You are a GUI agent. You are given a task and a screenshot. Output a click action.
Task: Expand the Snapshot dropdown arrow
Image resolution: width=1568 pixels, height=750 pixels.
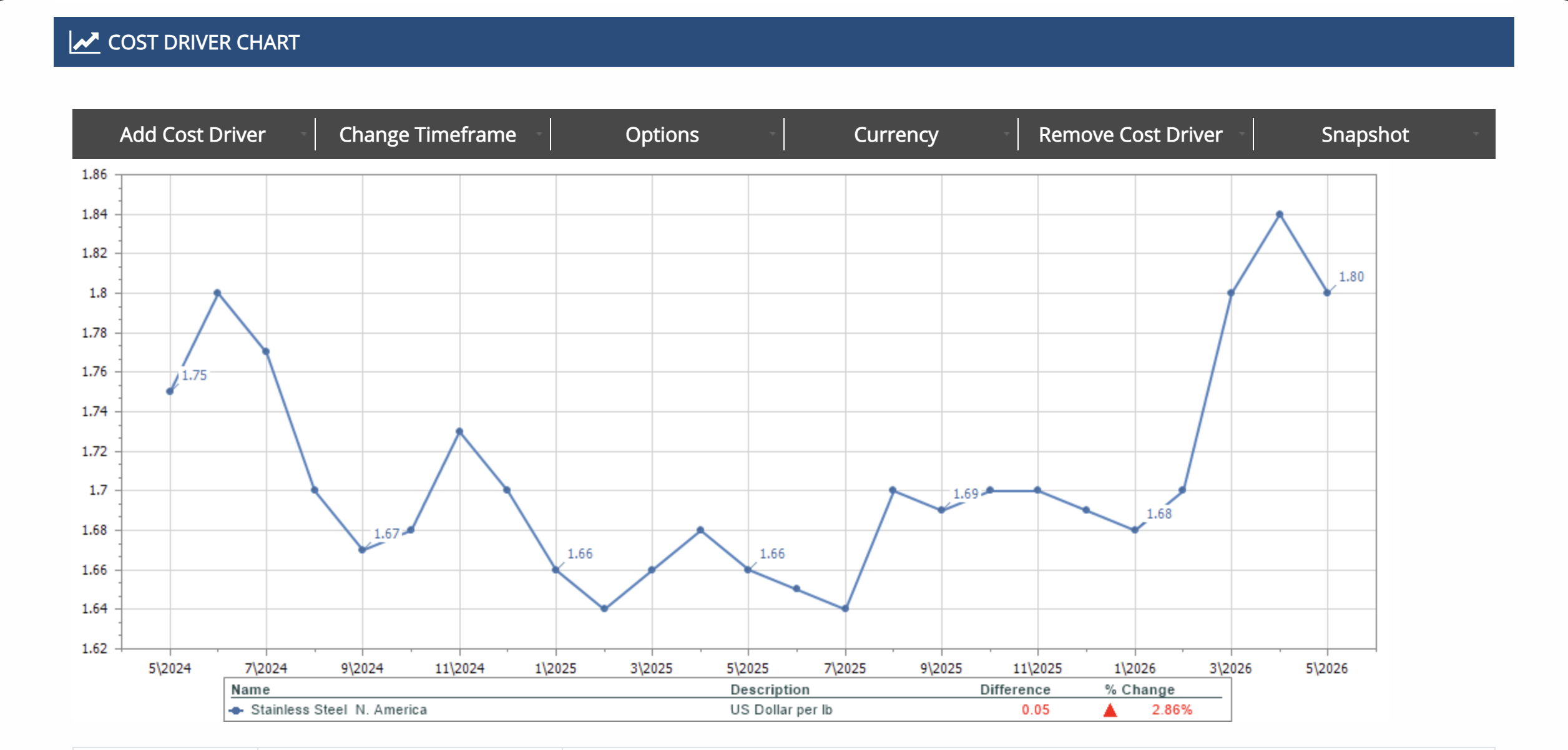click(1476, 134)
